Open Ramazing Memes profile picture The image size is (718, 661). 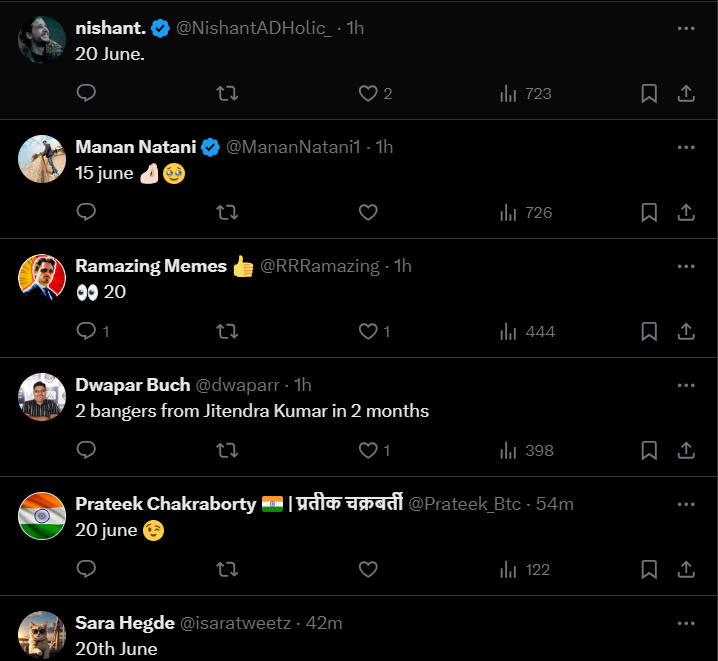coord(42,276)
